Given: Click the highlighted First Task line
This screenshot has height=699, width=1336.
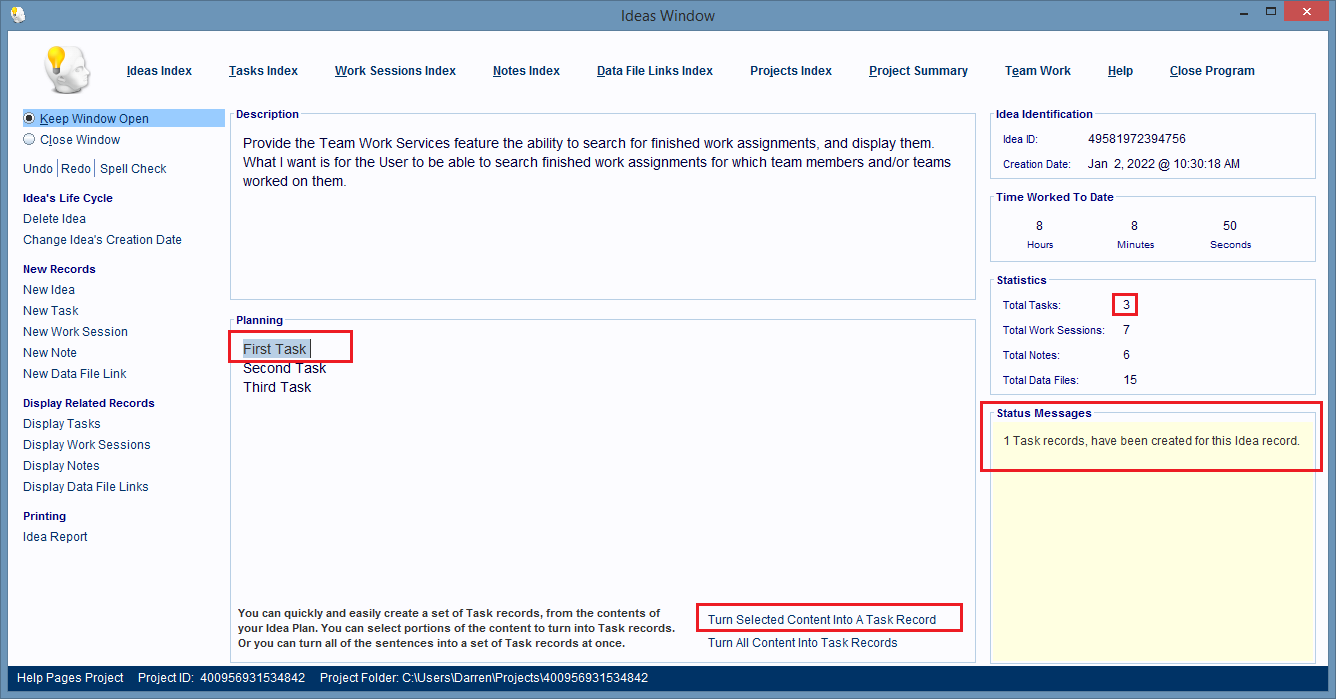Looking at the screenshot, I should (275, 349).
